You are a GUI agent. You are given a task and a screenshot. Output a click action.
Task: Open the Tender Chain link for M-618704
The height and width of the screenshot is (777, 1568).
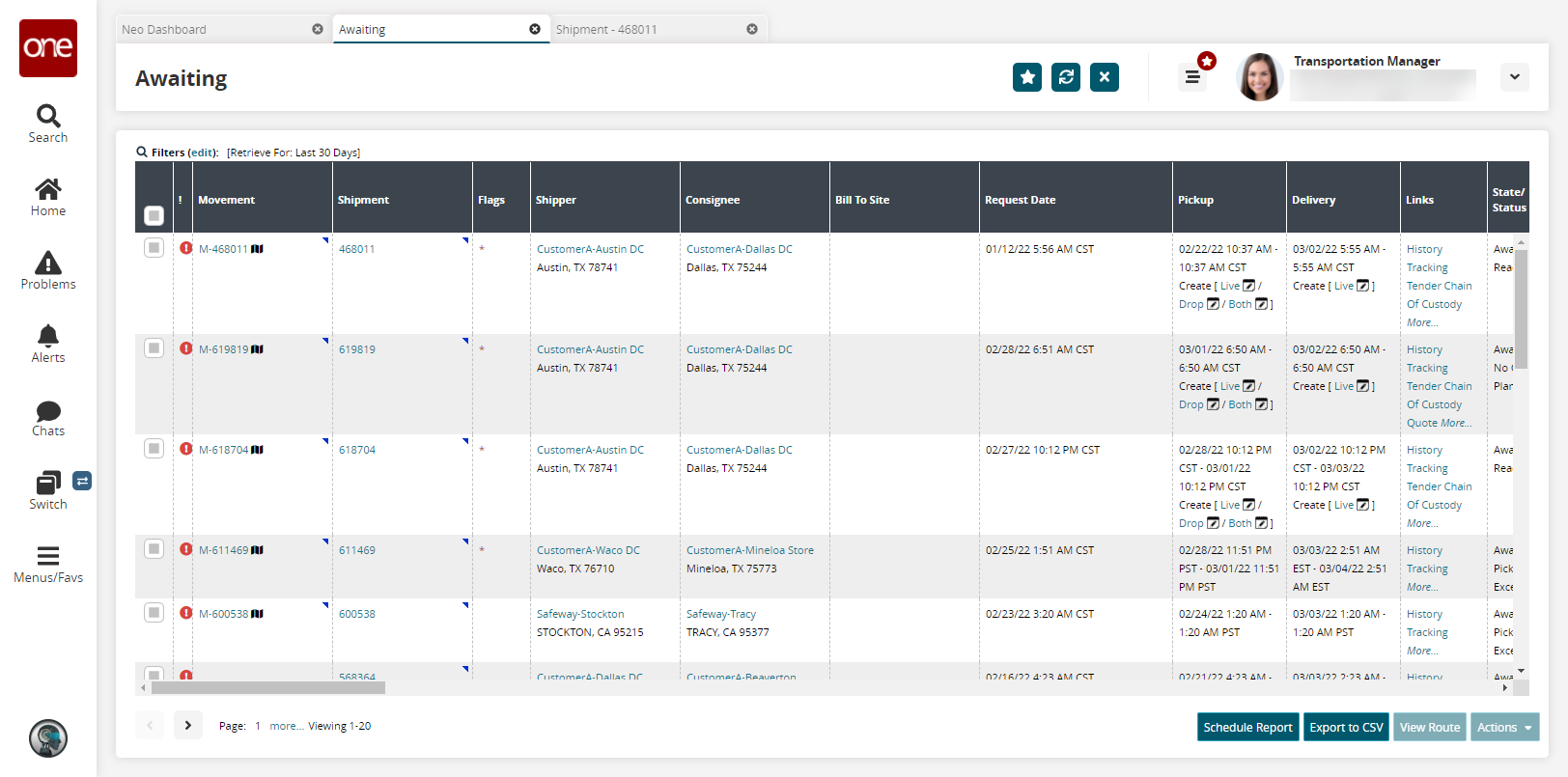point(1439,486)
